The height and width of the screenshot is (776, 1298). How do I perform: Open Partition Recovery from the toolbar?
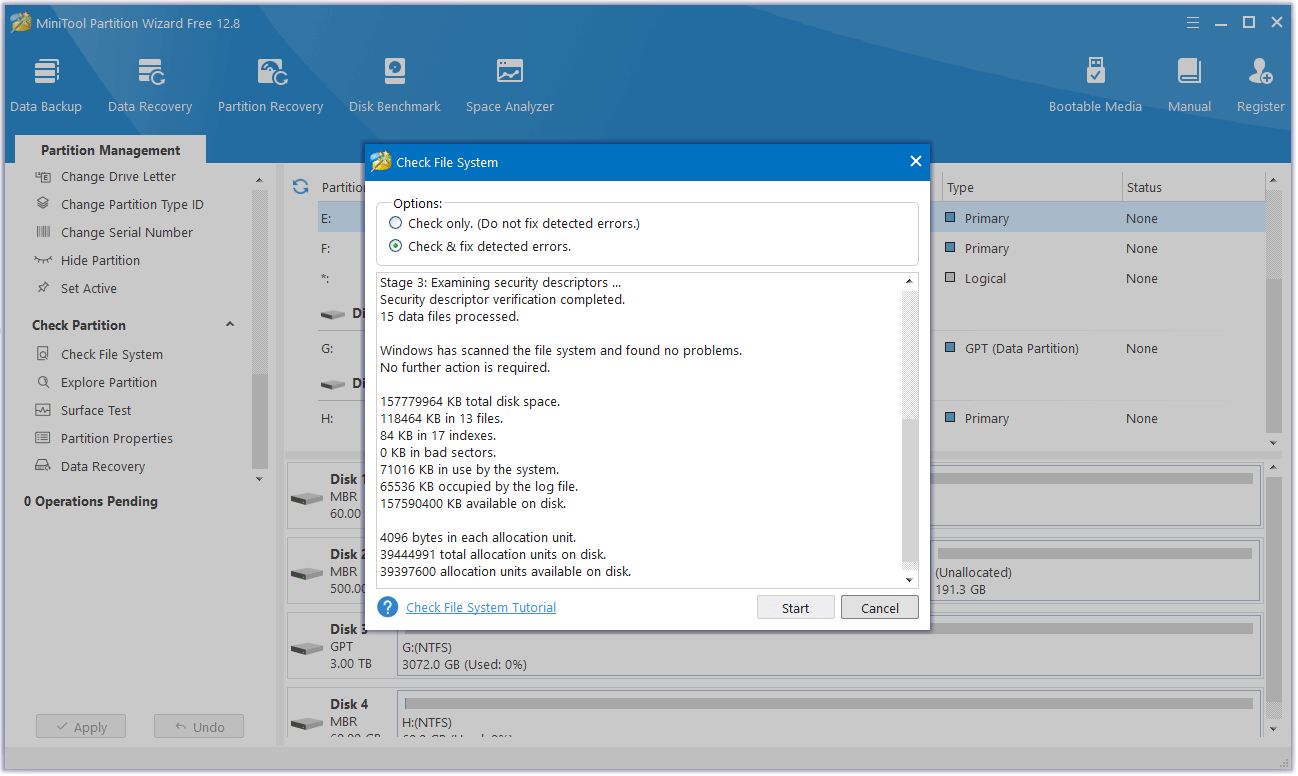point(270,86)
